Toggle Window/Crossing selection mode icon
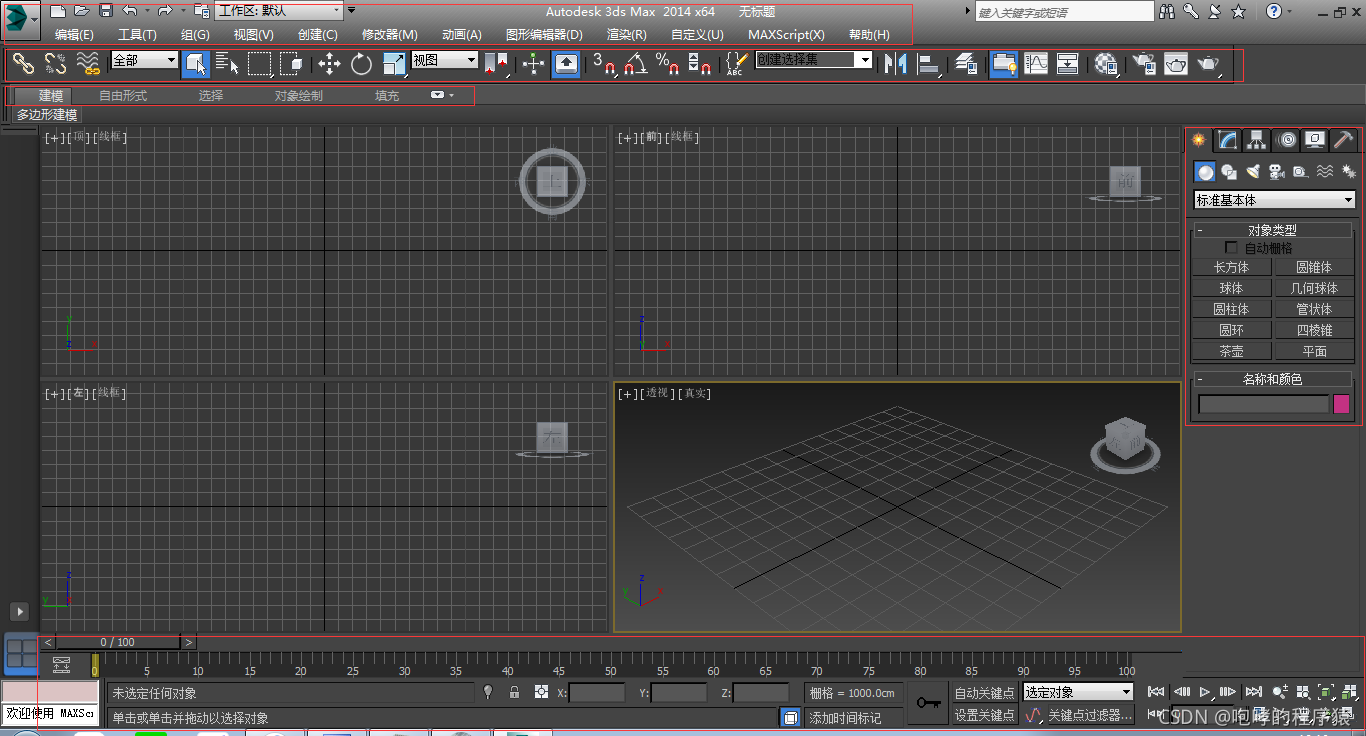This screenshot has width=1366, height=736. pos(291,64)
